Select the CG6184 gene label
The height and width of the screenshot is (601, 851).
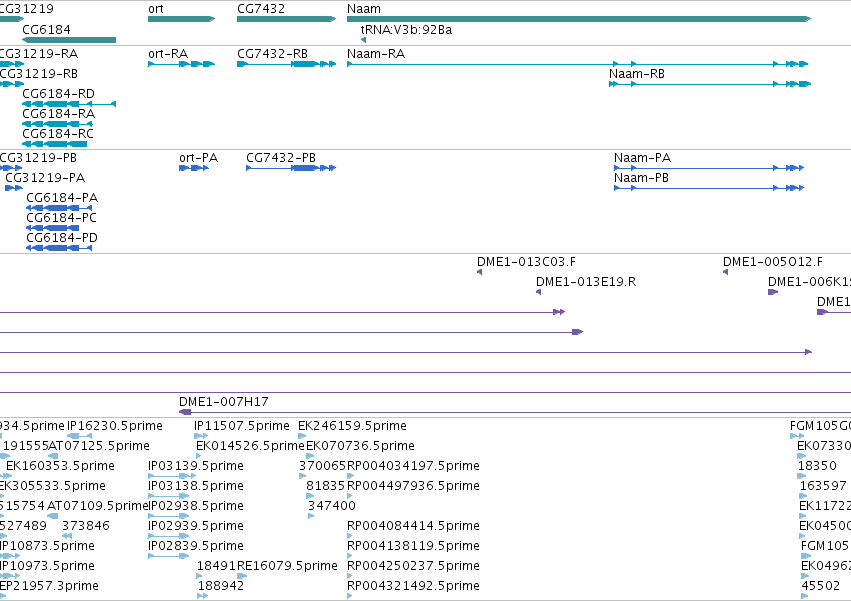point(46,29)
